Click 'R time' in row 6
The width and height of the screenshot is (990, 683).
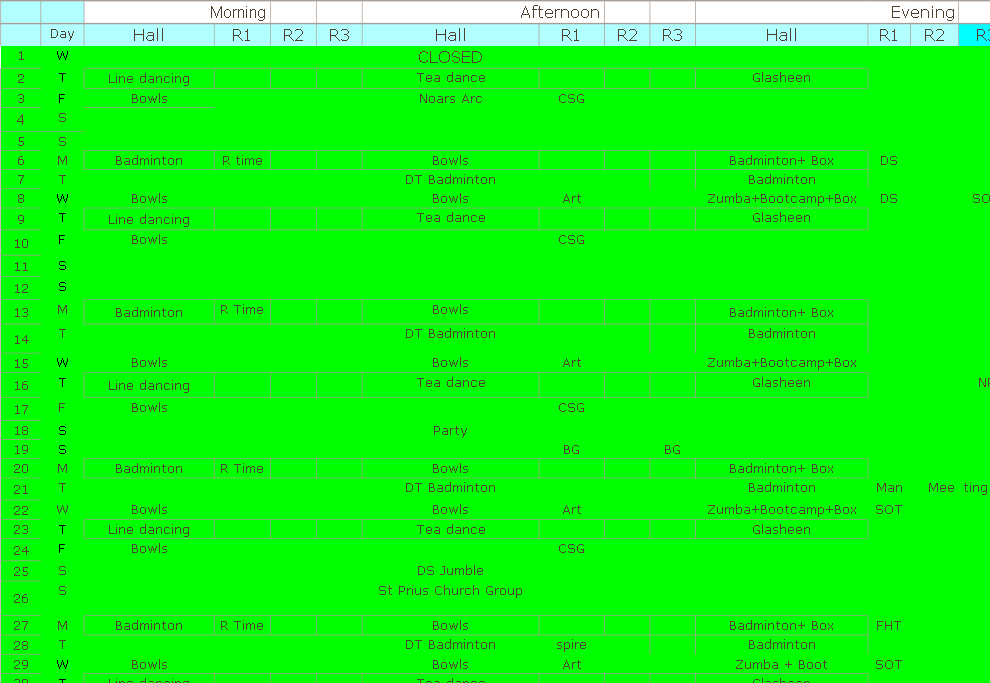pos(242,160)
